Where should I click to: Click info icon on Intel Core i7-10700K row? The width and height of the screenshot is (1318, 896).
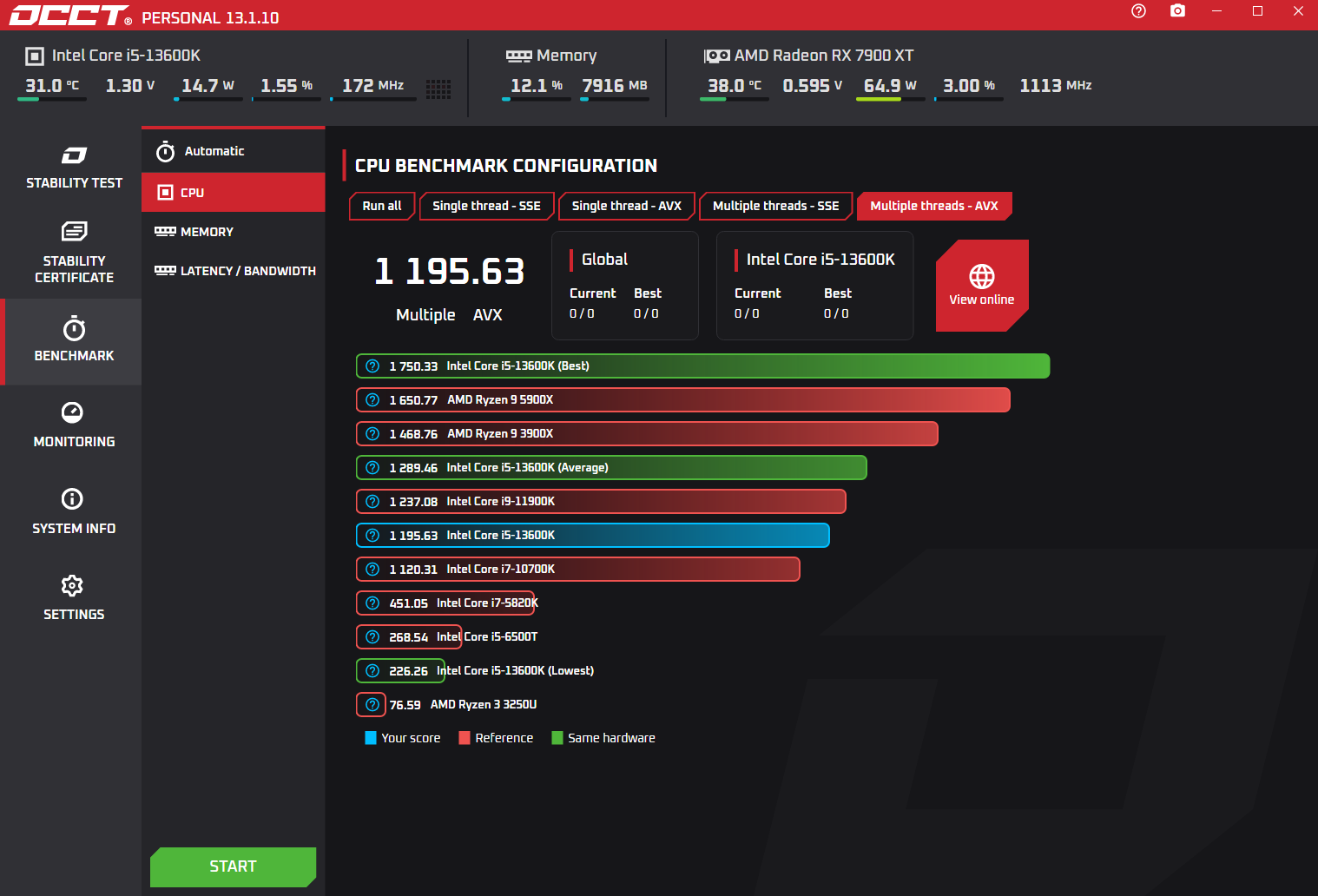(x=372, y=570)
